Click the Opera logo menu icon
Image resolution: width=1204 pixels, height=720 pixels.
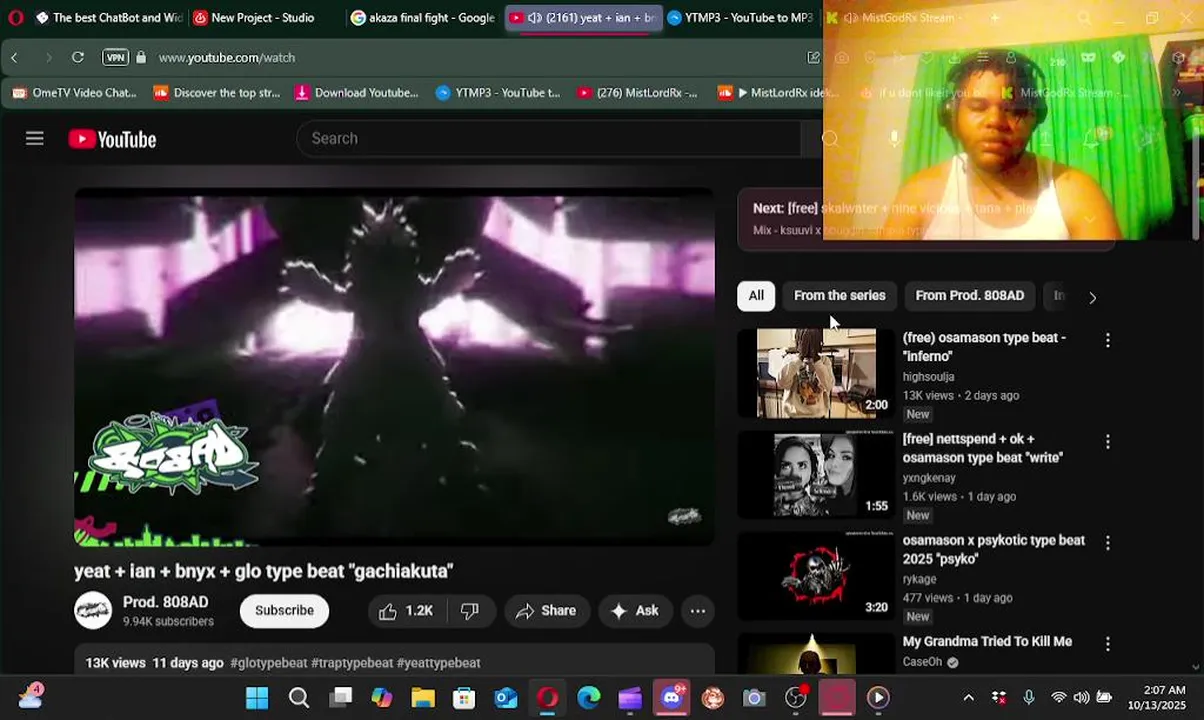tap(15, 18)
